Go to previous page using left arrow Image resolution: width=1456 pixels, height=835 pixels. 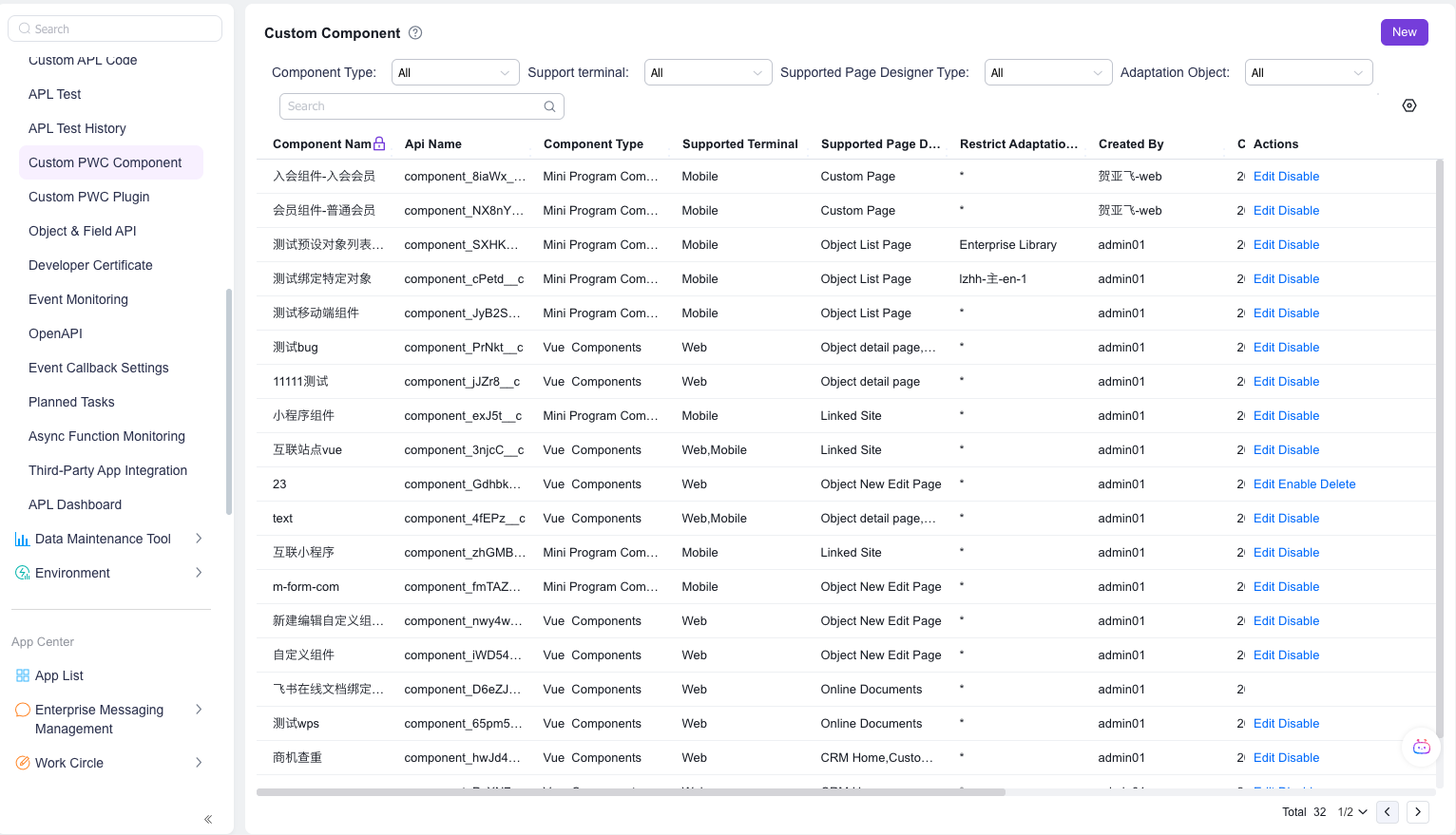1388,811
